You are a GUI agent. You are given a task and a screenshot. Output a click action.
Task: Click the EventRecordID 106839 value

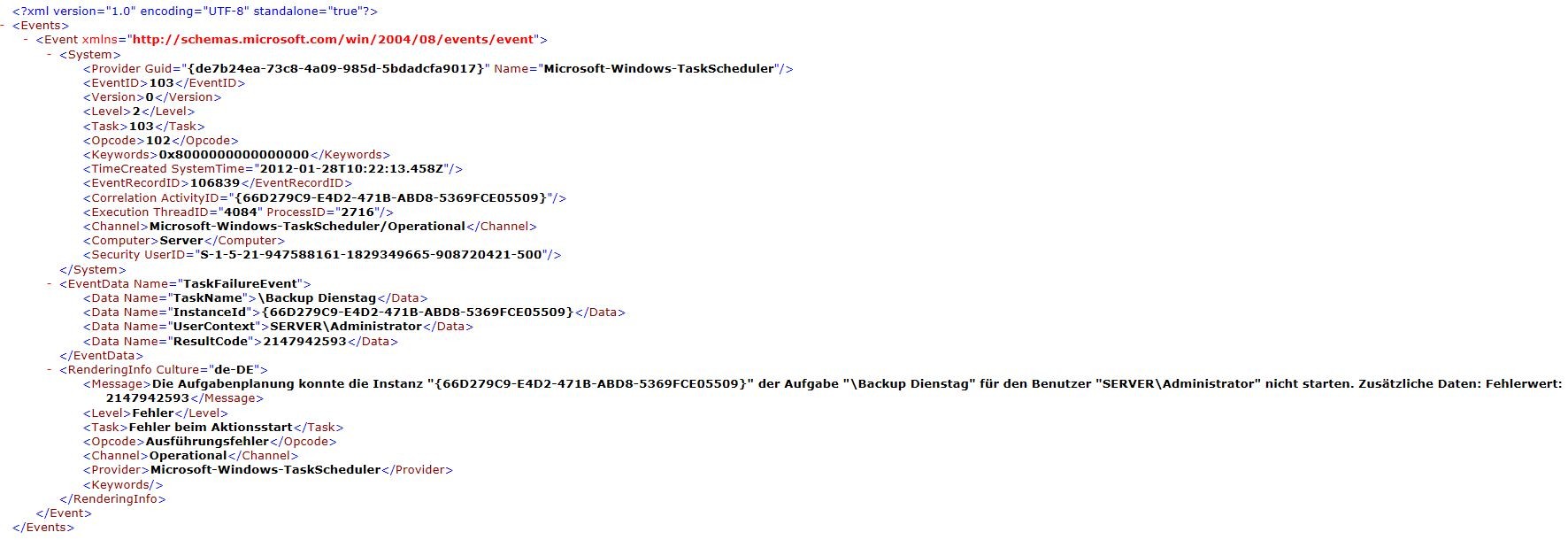click(215, 183)
